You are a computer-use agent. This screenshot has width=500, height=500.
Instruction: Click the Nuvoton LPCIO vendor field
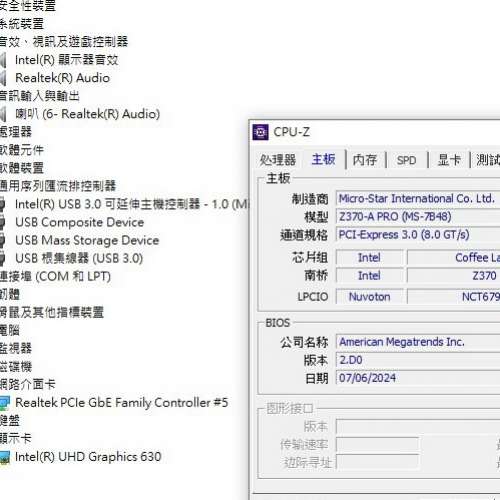pos(369,297)
